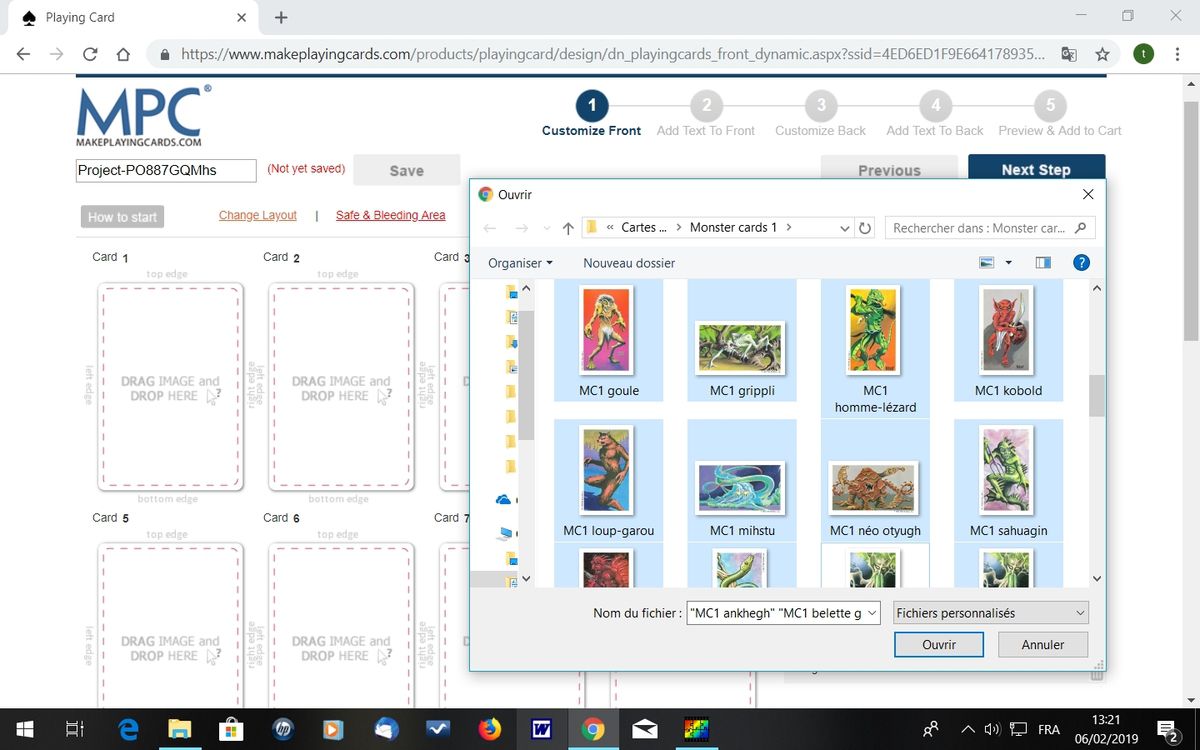Select step 3 Customize Back
Image resolution: width=1200 pixels, height=750 pixels.
pyautogui.click(x=821, y=113)
